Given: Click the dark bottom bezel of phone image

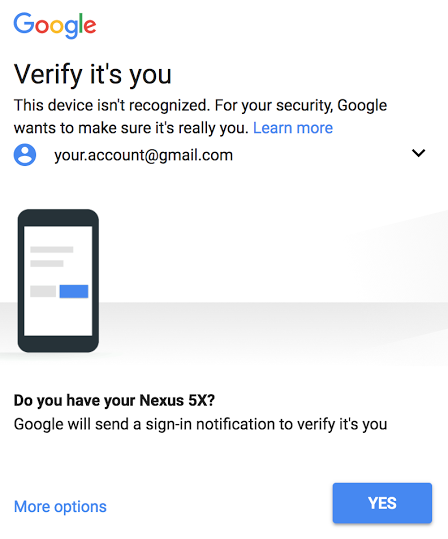Looking at the screenshot, I should click(x=58, y=344).
